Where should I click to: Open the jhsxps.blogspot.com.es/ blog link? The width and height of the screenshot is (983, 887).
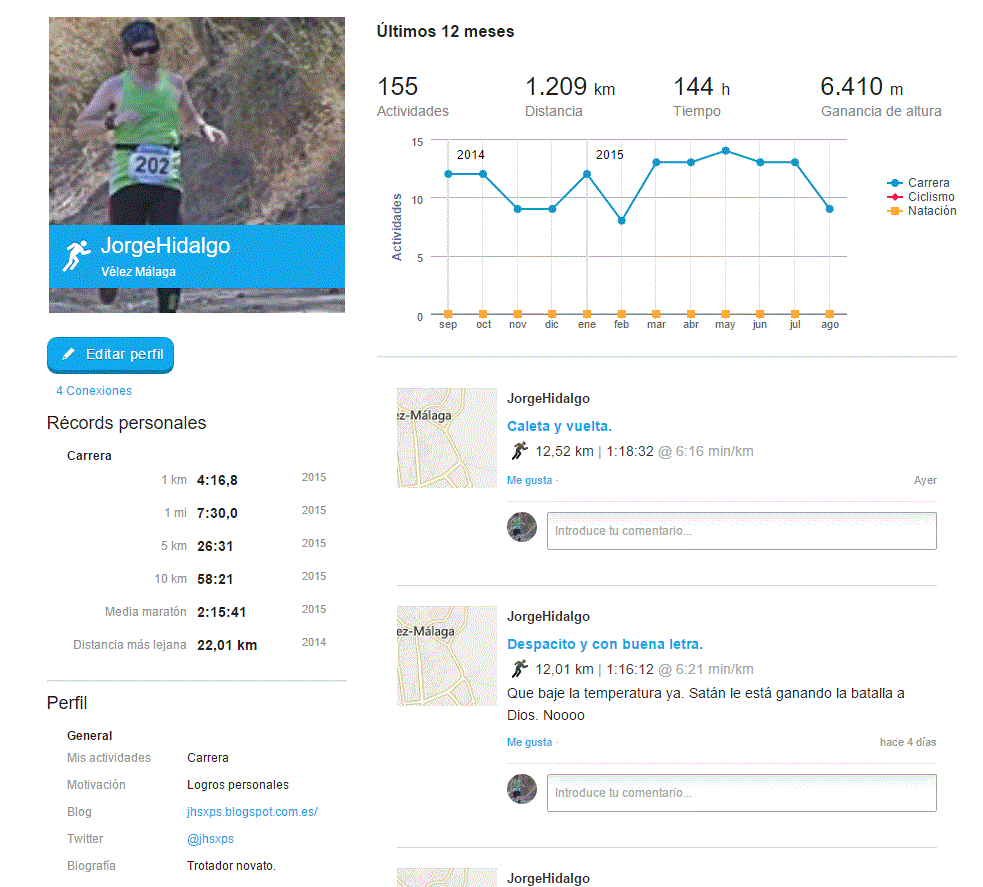tap(252, 812)
